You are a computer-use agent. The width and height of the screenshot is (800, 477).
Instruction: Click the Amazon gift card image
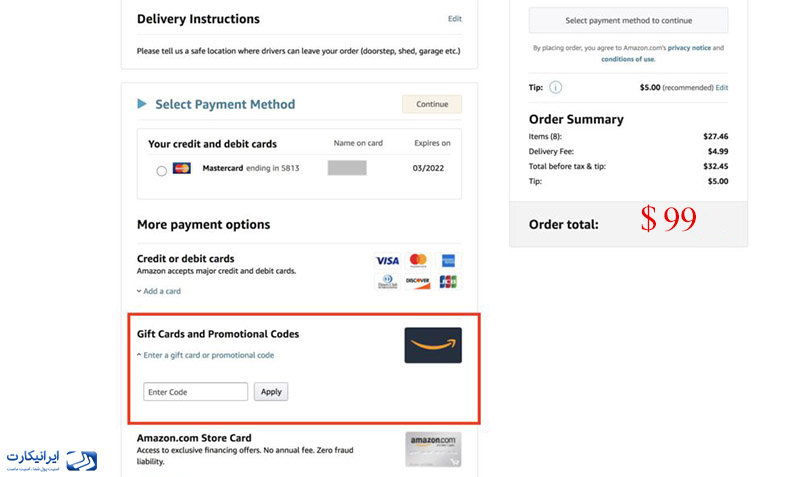coord(433,345)
